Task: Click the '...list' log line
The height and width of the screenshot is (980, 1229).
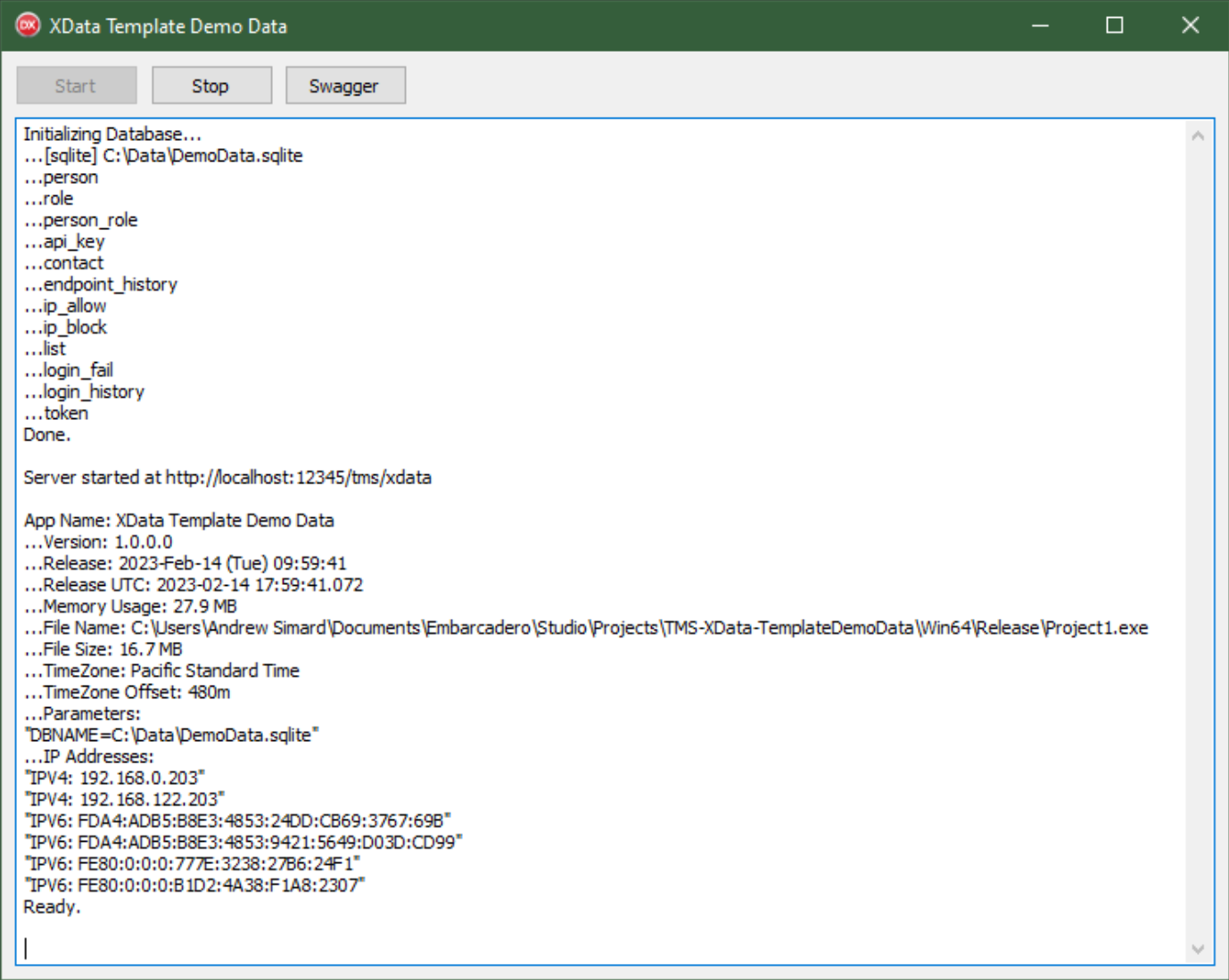Action: point(45,348)
